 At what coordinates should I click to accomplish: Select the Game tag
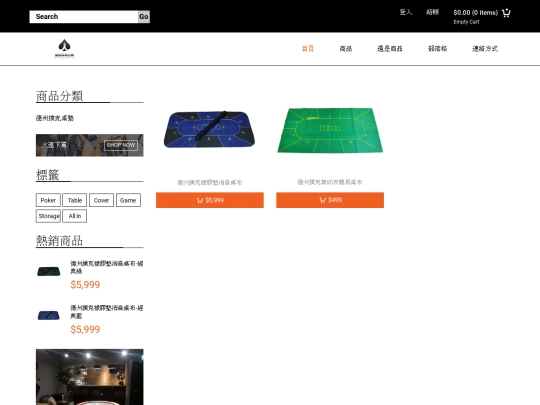point(128,200)
